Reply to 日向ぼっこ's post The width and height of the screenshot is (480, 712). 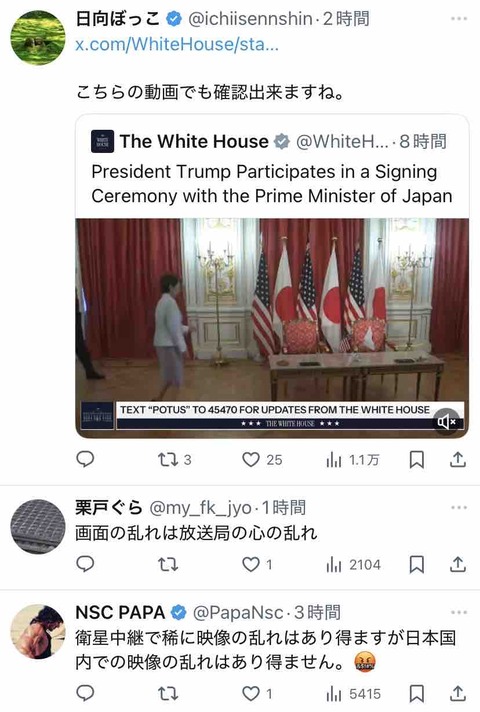85,460
